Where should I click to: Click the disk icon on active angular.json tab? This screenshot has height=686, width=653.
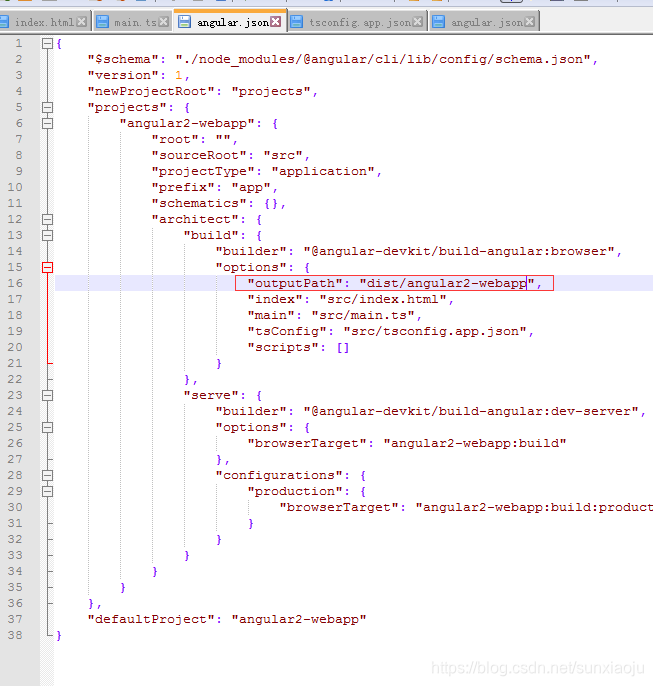point(185,22)
